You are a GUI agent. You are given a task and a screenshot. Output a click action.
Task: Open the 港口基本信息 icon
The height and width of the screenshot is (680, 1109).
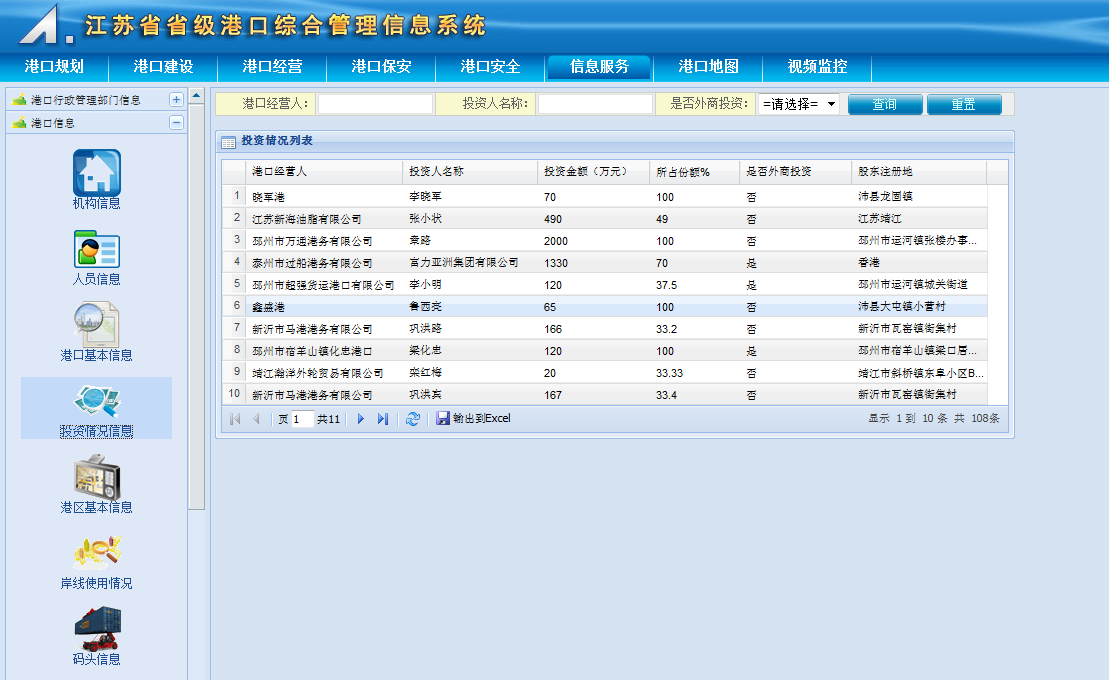click(96, 325)
